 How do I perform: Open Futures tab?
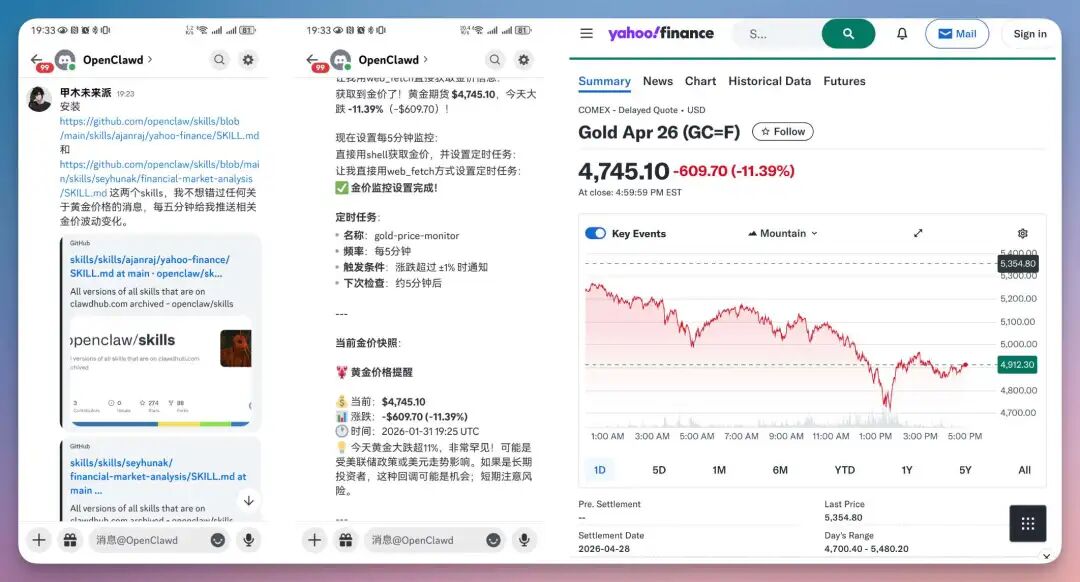tap(844, 81)
